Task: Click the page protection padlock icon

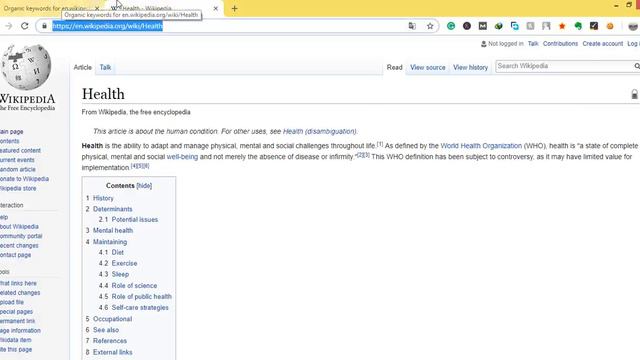Action: pos(634,94)
